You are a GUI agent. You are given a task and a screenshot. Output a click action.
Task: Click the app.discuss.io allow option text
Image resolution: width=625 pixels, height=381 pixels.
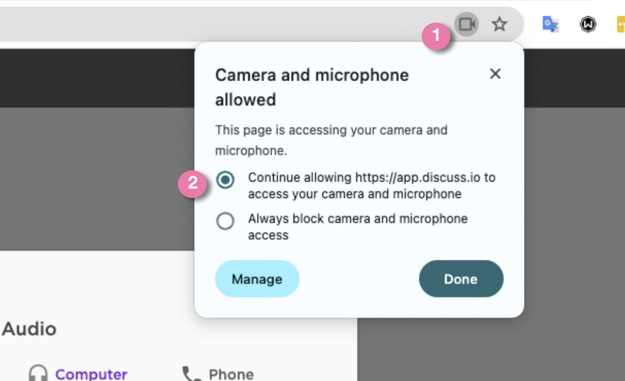click(371, 185)
